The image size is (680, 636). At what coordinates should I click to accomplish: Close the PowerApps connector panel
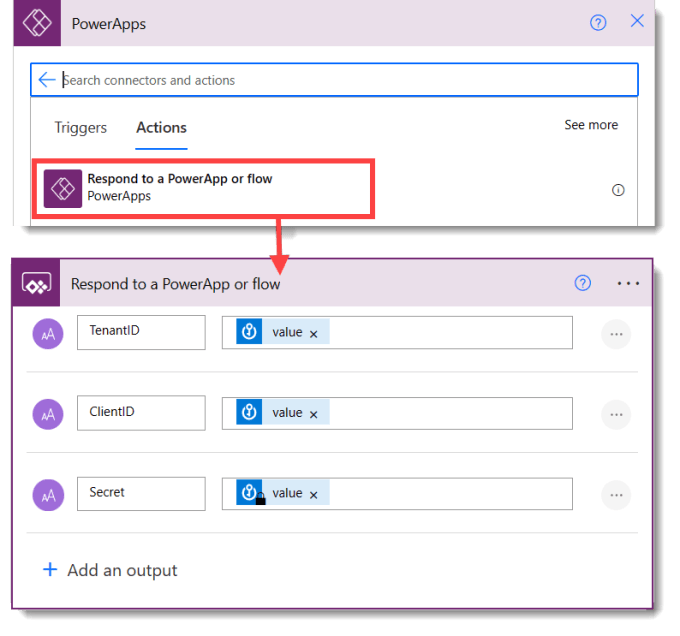pos(637,21)
